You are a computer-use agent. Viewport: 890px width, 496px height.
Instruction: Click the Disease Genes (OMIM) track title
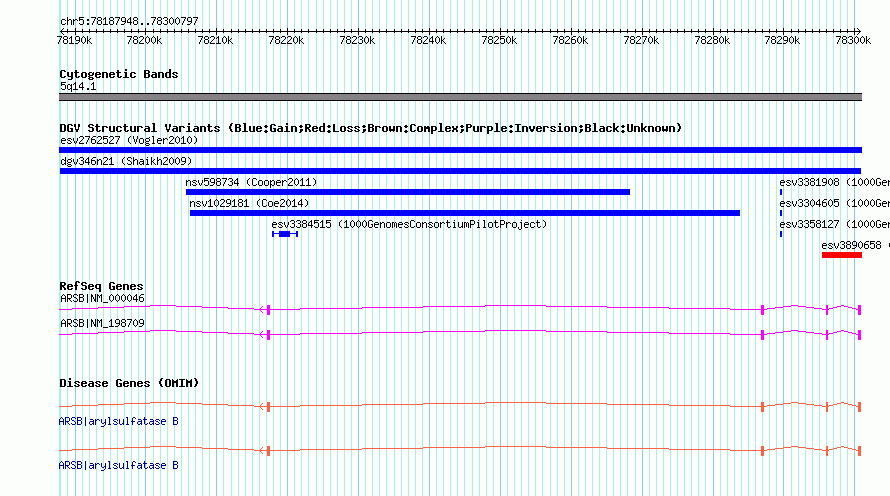[129, 383]
